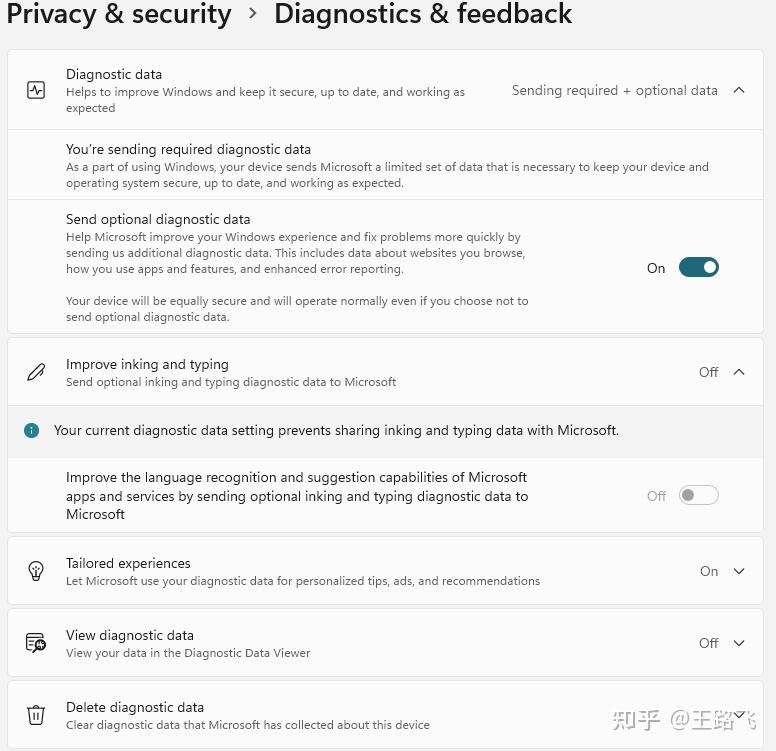Screen dimensions: 776x751
Task: Expand the Tailored experiences chevron
Action: click(x=739, y=571)
